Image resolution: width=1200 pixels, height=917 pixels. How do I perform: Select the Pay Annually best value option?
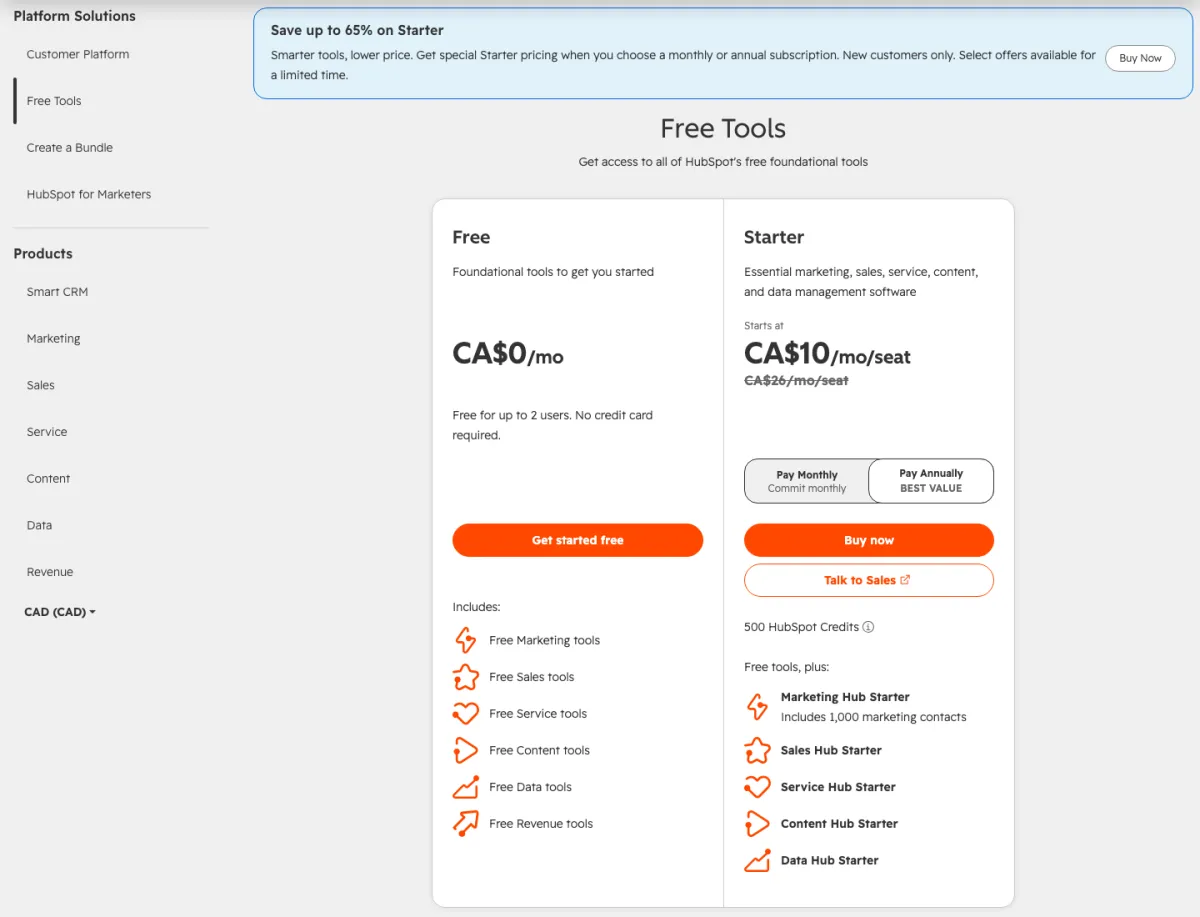coord(931,481)
